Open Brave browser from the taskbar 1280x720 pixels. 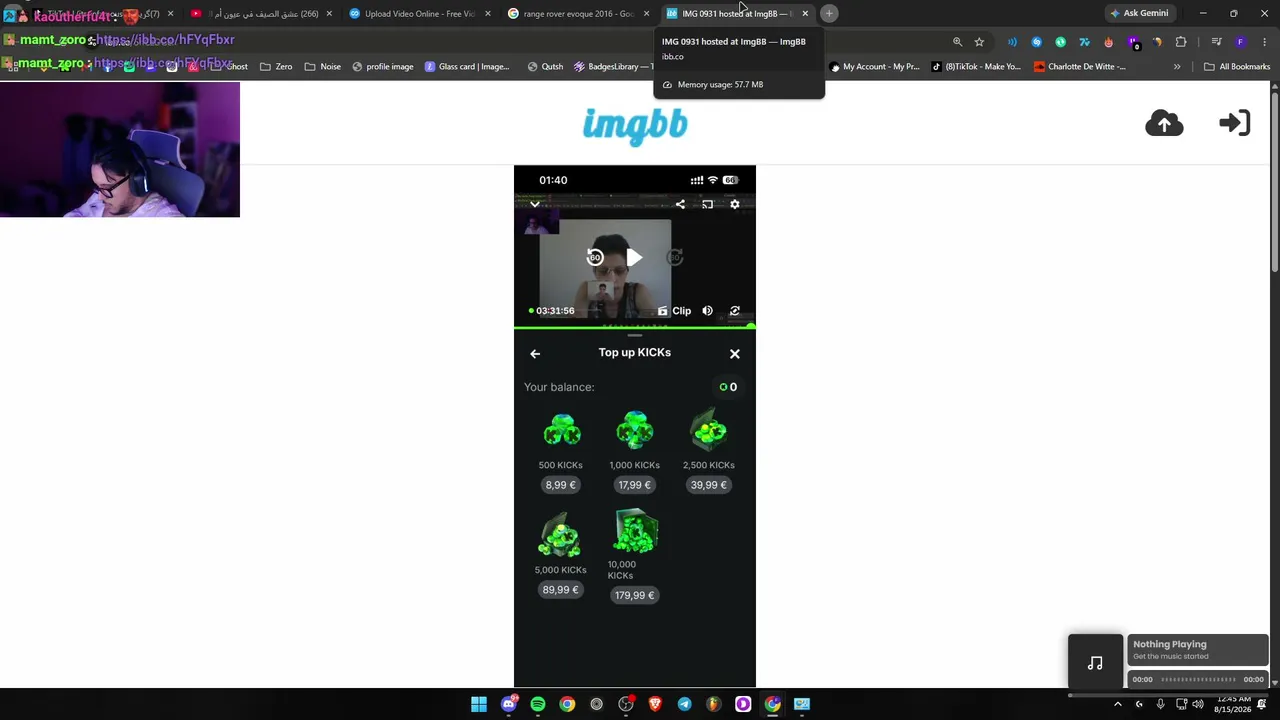pyautogui.click(x=655, y=704)
